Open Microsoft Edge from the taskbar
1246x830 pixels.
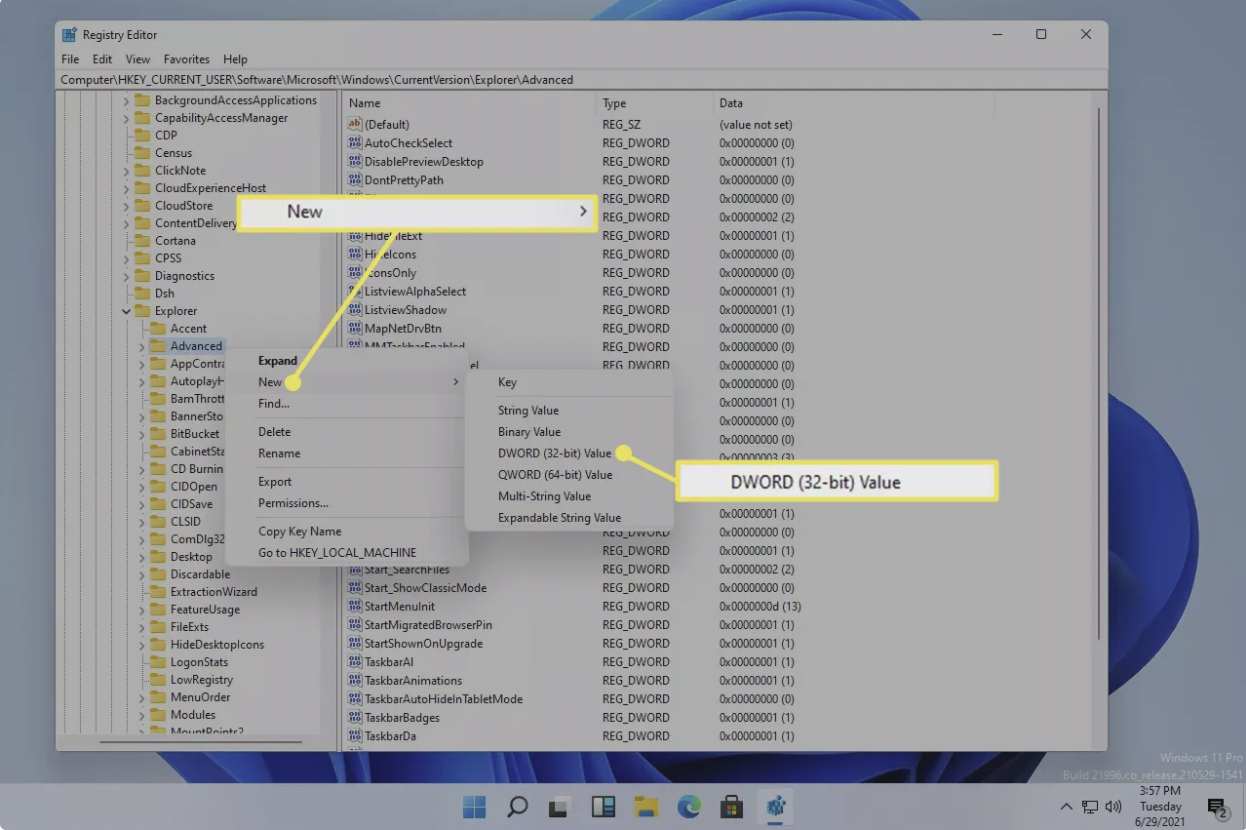pyautogui.click(x=689, y=806)
